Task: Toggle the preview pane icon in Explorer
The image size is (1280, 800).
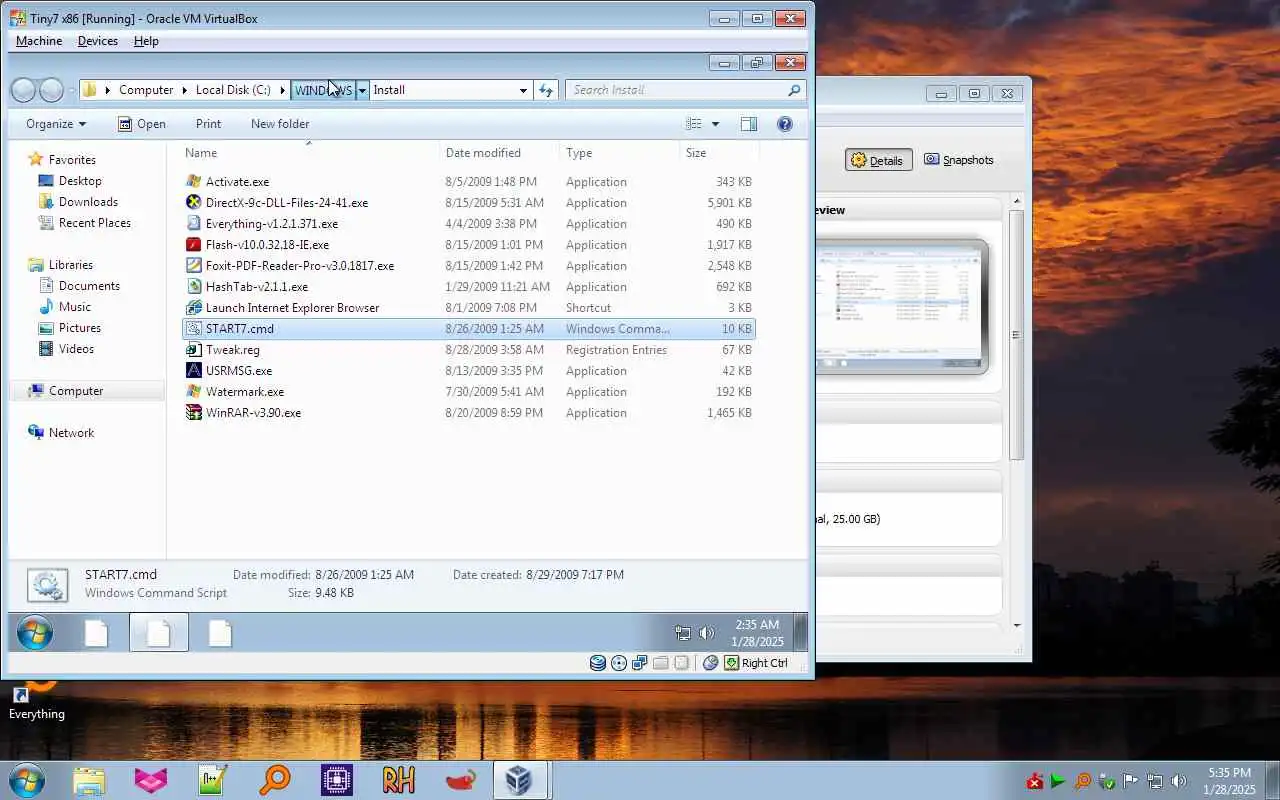Action: point(749,124)
